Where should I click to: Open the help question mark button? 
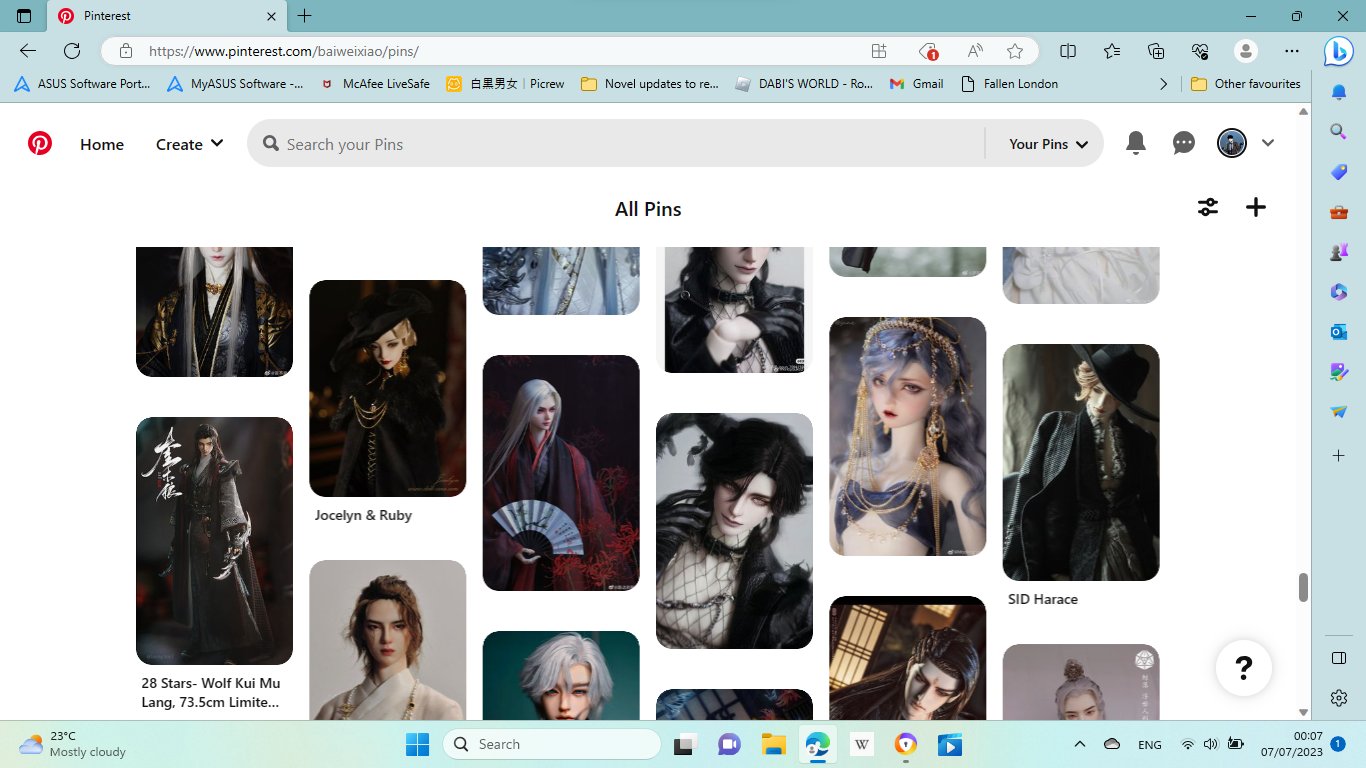(1243, 667)
